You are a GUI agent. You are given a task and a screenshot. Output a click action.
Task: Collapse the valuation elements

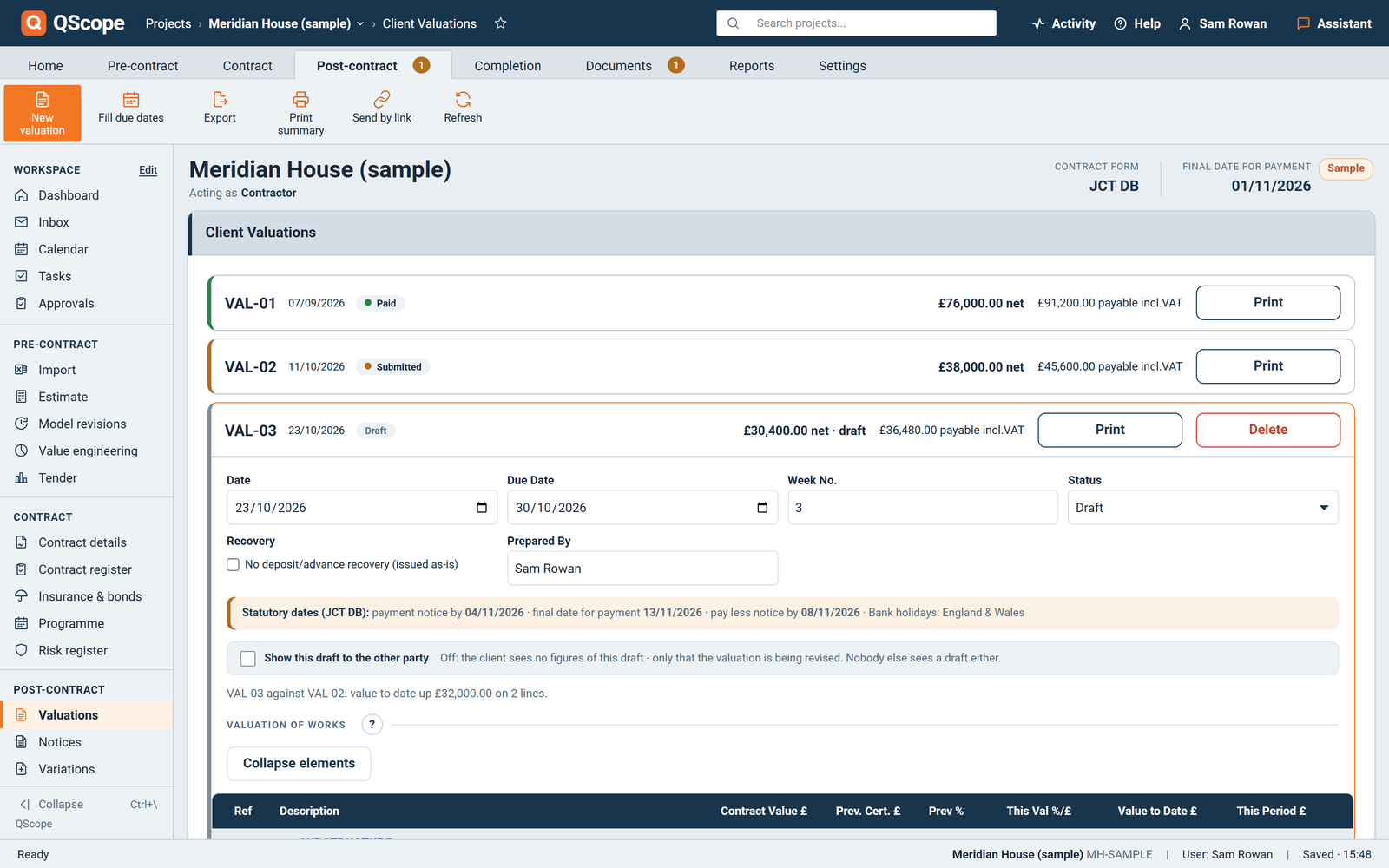point(299,764)
